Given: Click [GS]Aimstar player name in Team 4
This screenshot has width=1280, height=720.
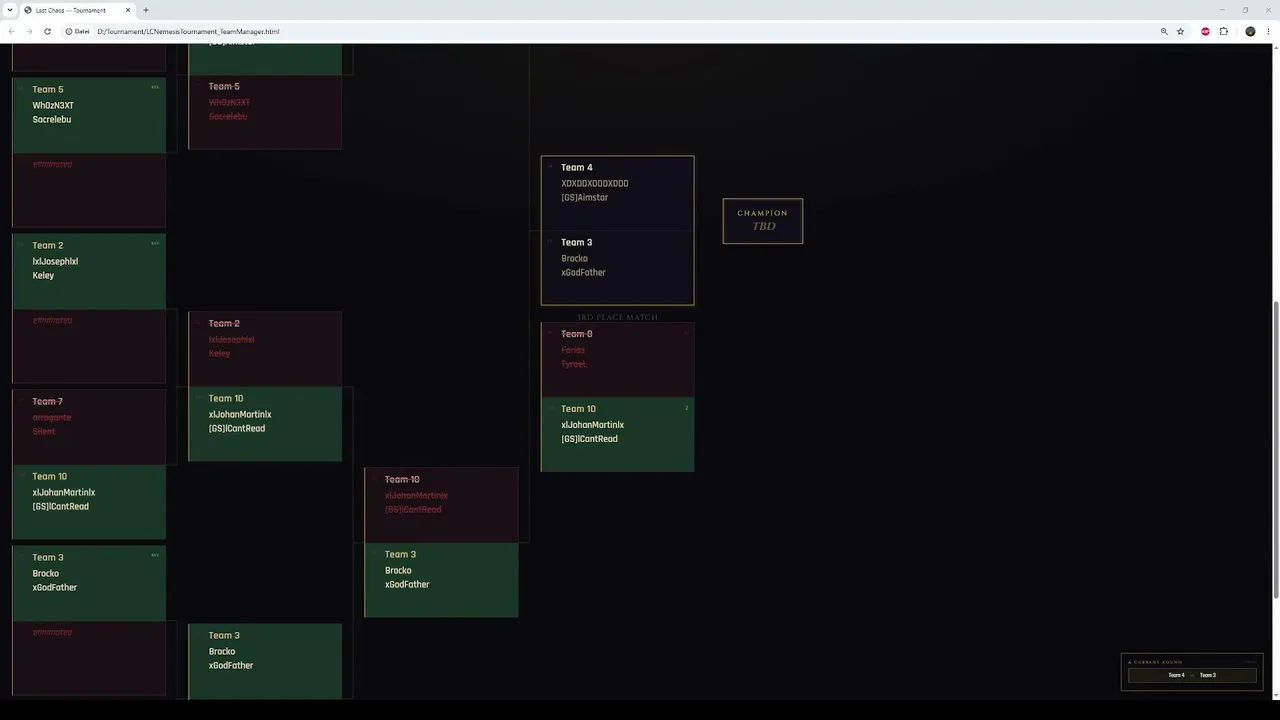Looking at the screenshot, I should point(585,197).
